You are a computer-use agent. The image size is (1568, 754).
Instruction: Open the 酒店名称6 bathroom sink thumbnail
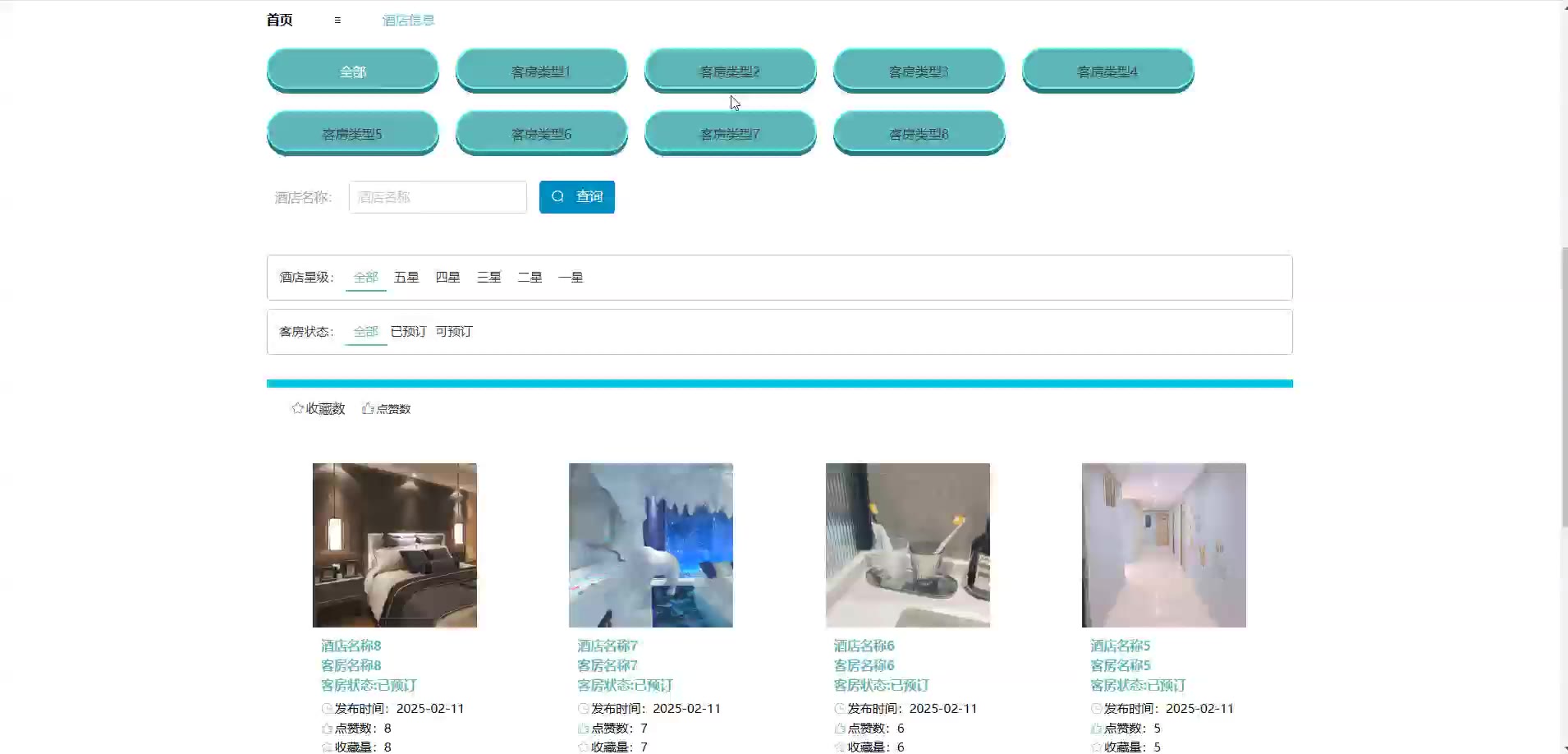(908, 545)
